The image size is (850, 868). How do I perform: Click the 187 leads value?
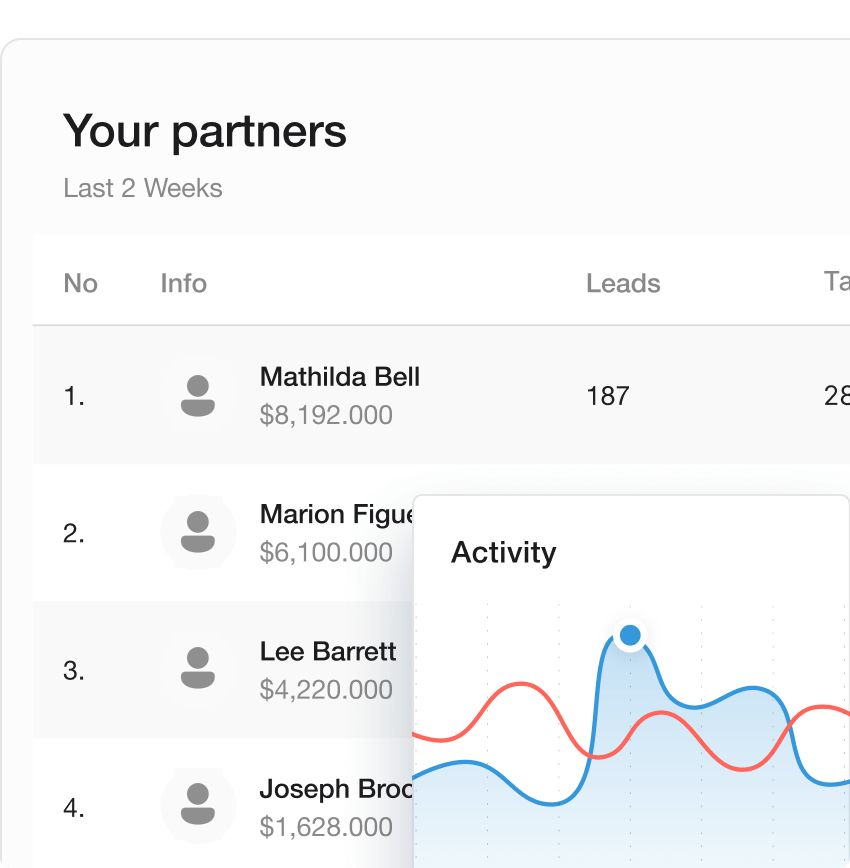tap(607, 396)
